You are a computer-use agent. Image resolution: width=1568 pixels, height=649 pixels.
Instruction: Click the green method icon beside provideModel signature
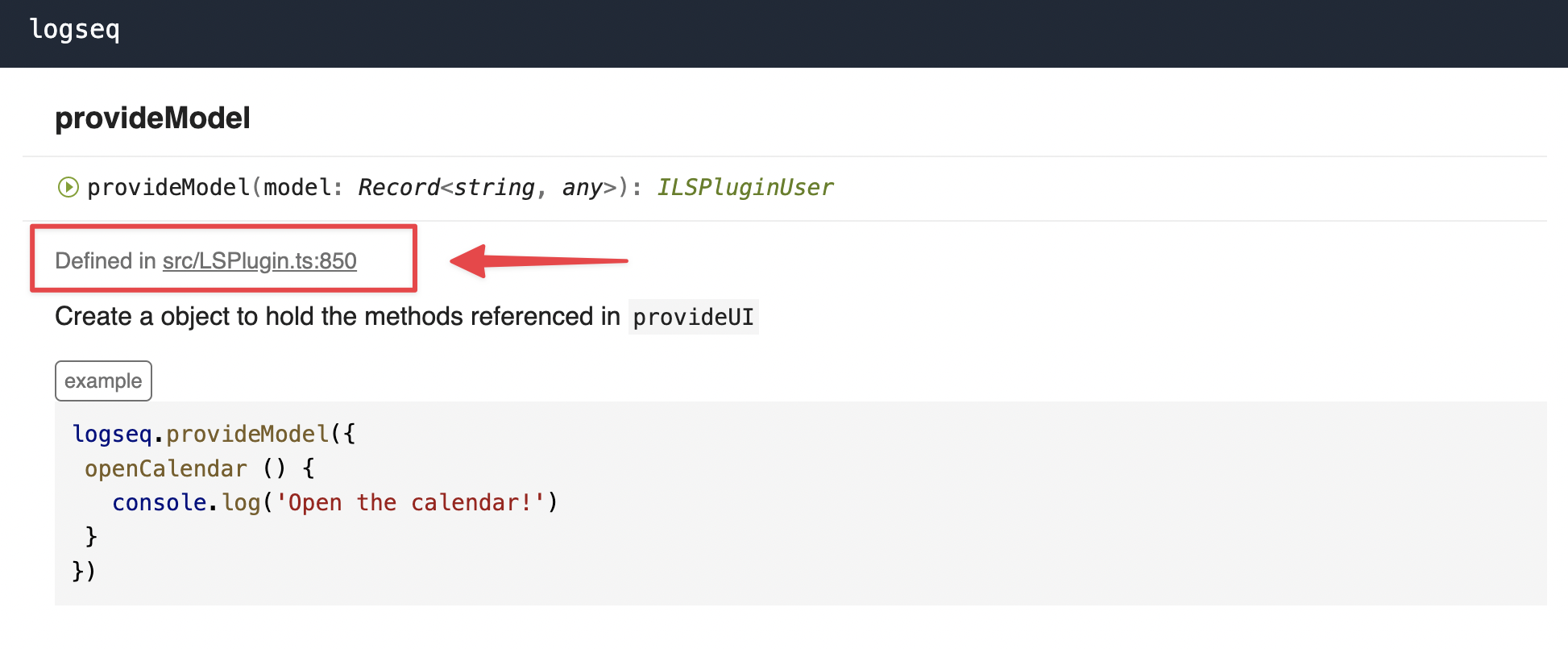pyautogui.click(x=68, y=188)
